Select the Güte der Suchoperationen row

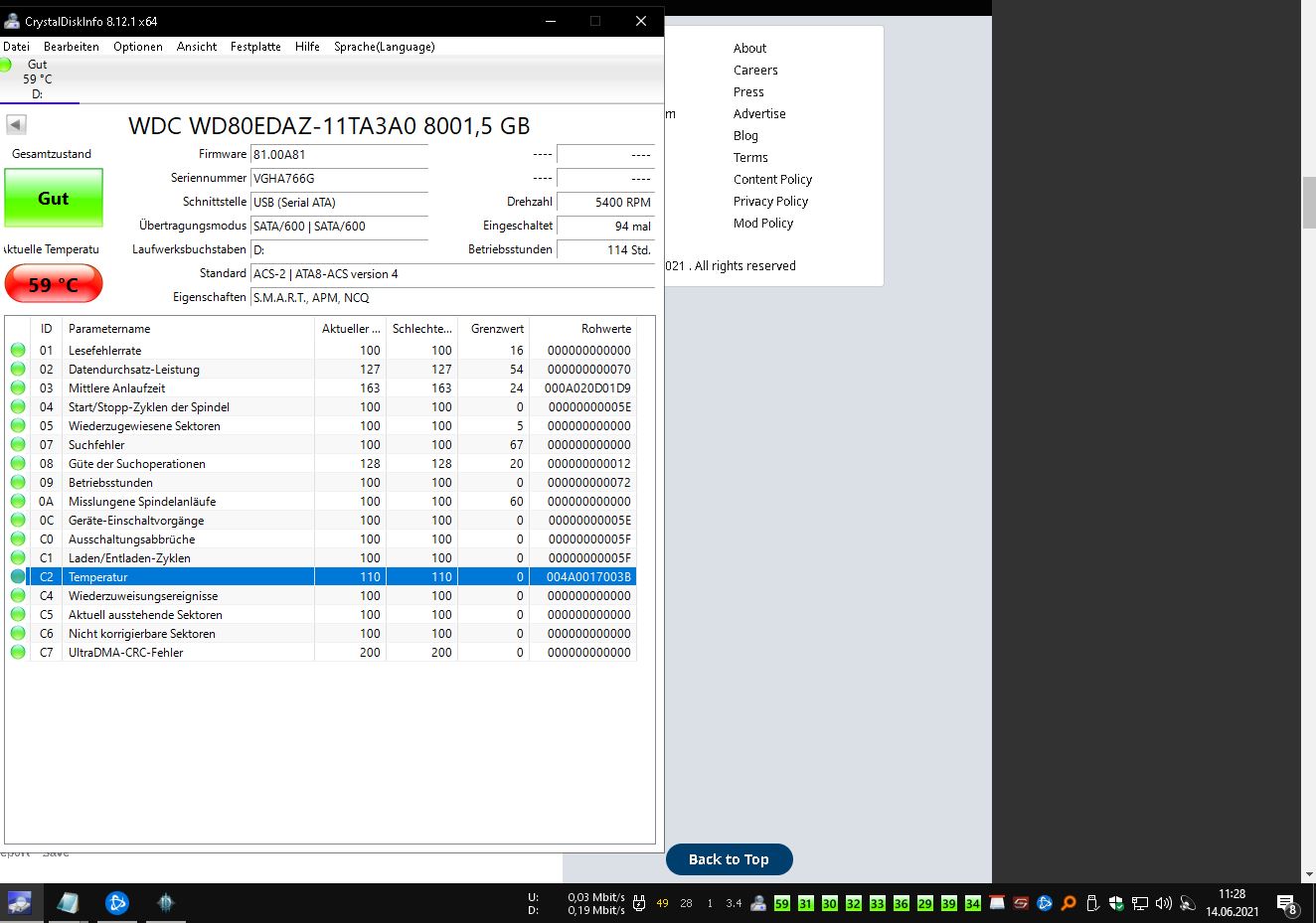pyautogui.click(x=321, y=463)
